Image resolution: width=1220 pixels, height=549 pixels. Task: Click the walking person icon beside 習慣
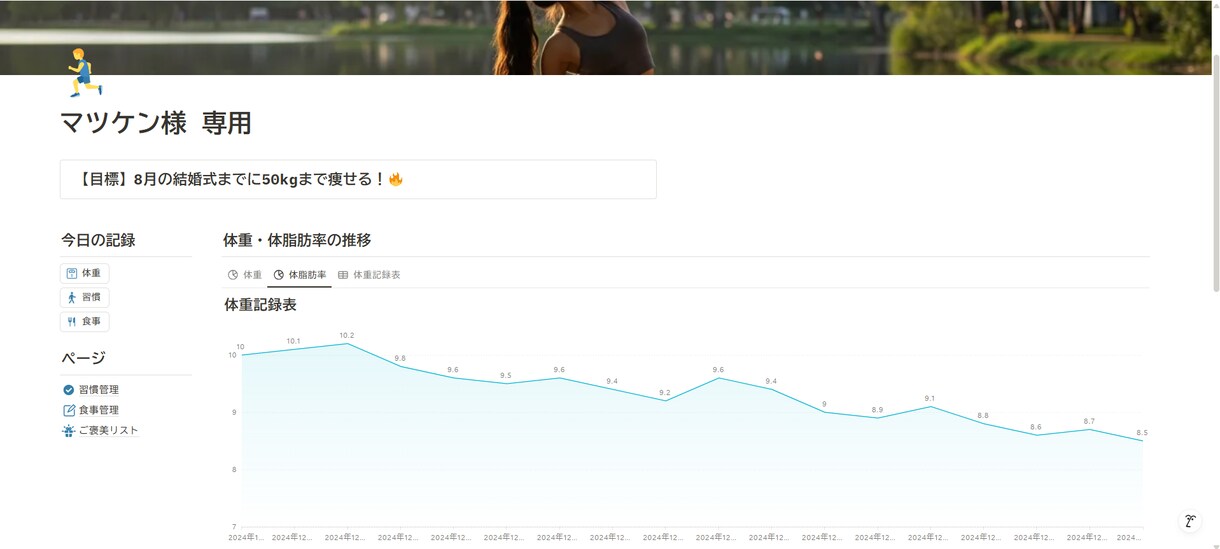click(x=72, y=297)
